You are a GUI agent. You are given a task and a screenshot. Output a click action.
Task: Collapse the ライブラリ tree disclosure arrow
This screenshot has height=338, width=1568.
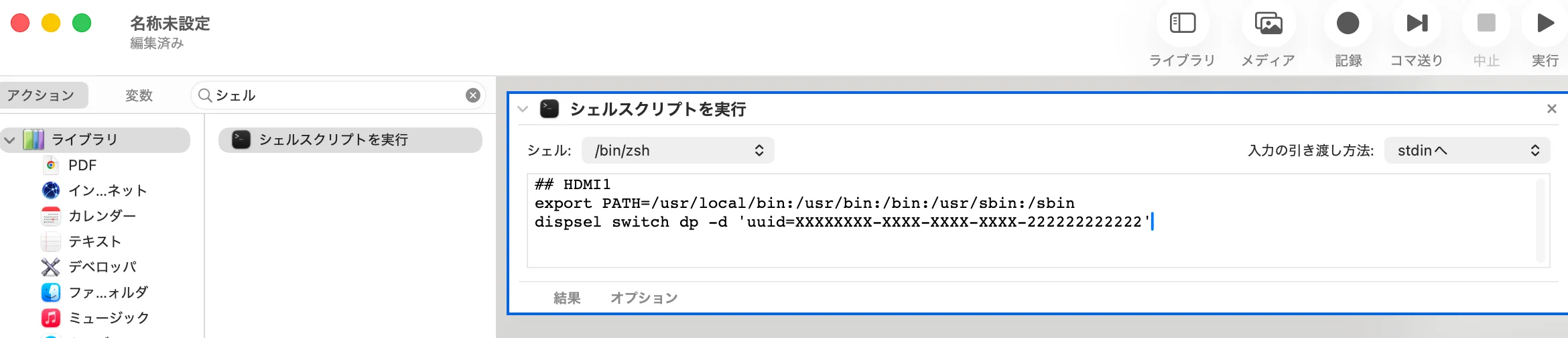[x=9, y=140]
